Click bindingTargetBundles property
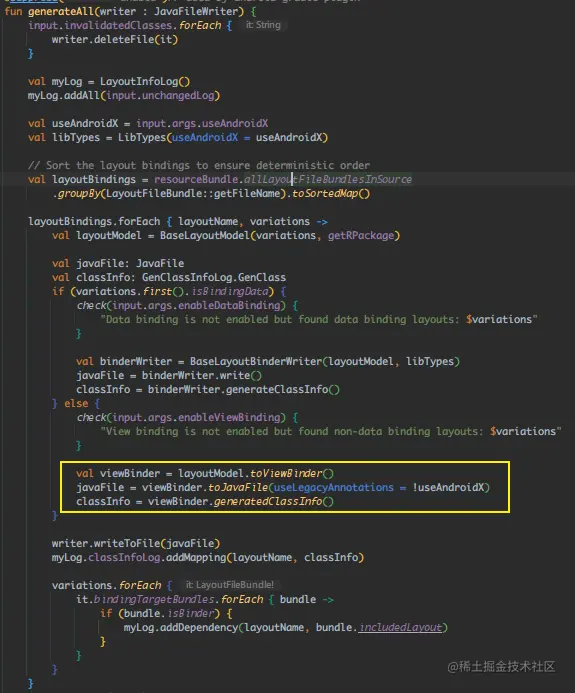This screenshot has width=575, height=693. coord(154,600)
